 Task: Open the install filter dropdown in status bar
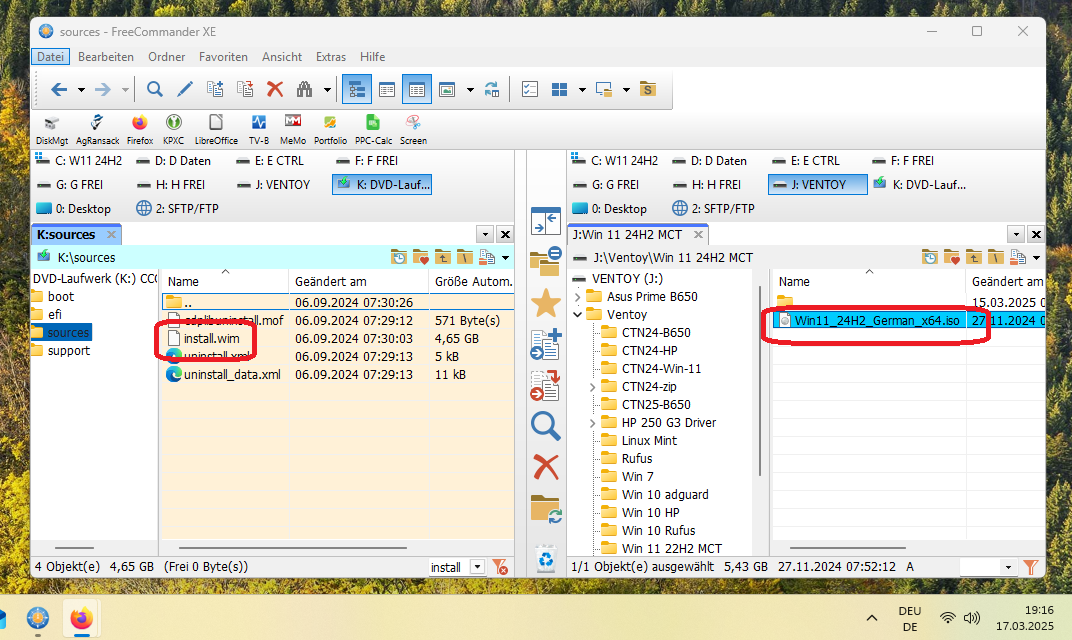click(477, 567)
